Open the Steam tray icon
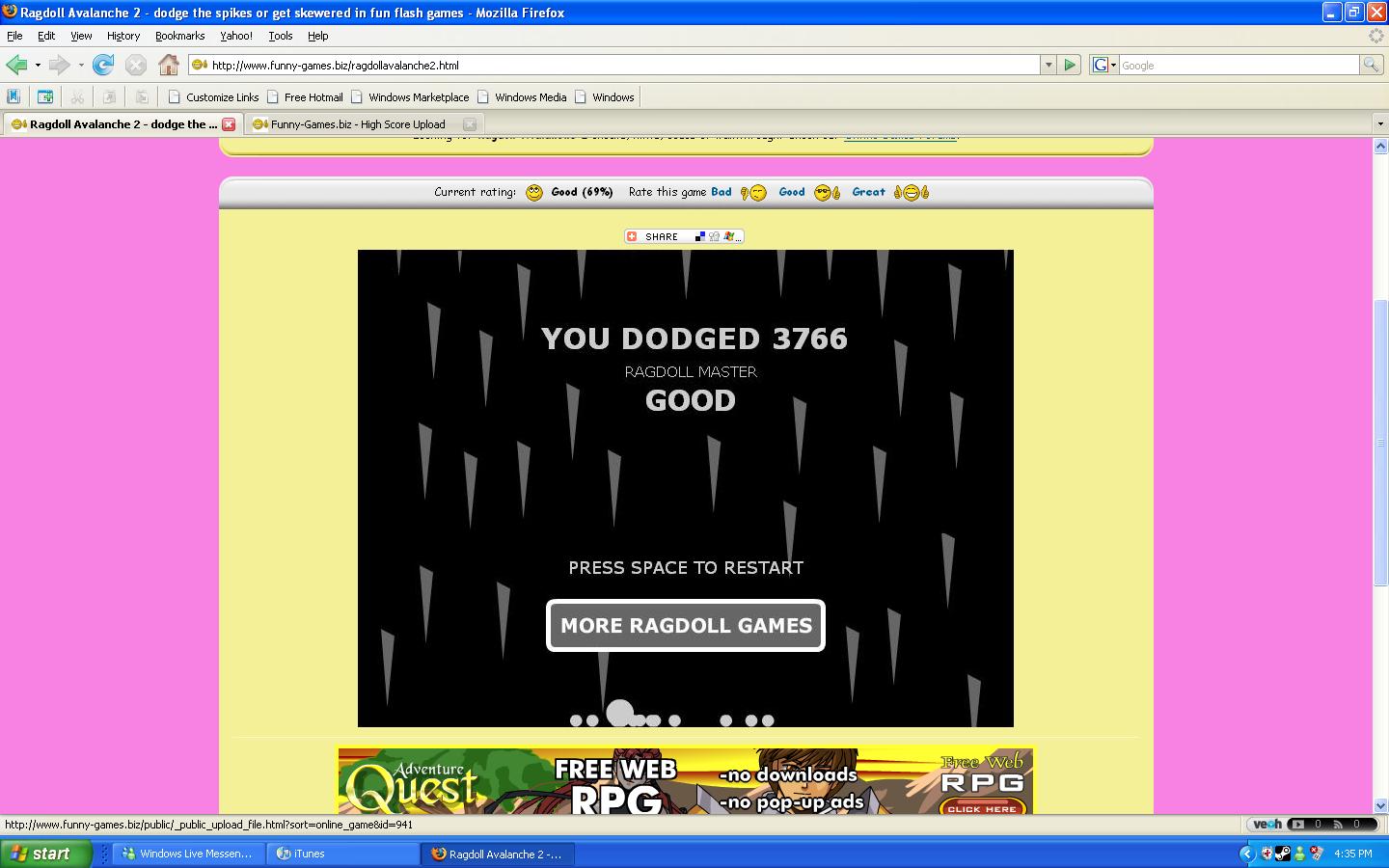The width and height of the screenshot is (1389, 868). pos(1283,854)
